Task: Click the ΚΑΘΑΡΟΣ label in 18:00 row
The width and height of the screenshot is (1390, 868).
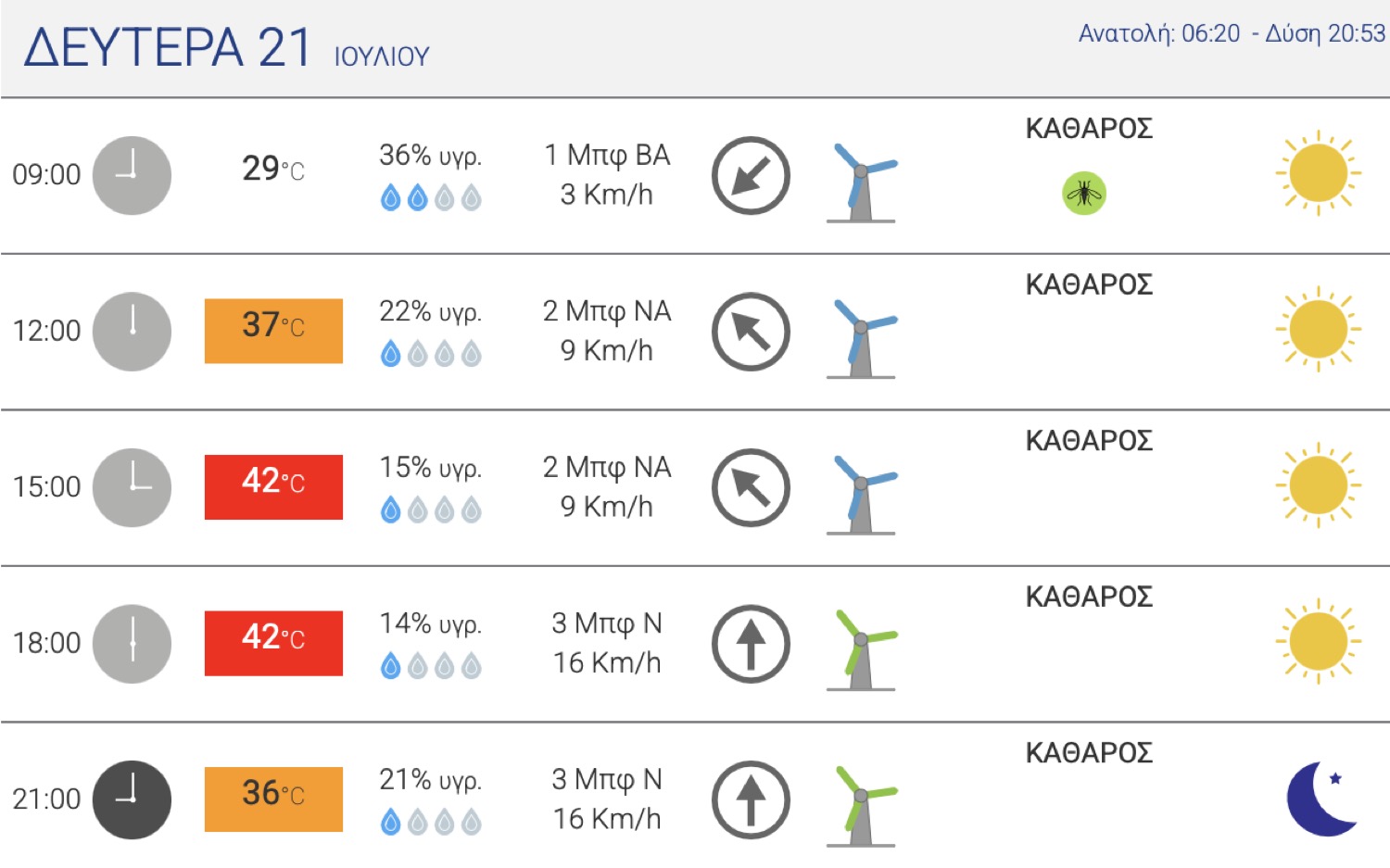Action: pos(1089,597)
